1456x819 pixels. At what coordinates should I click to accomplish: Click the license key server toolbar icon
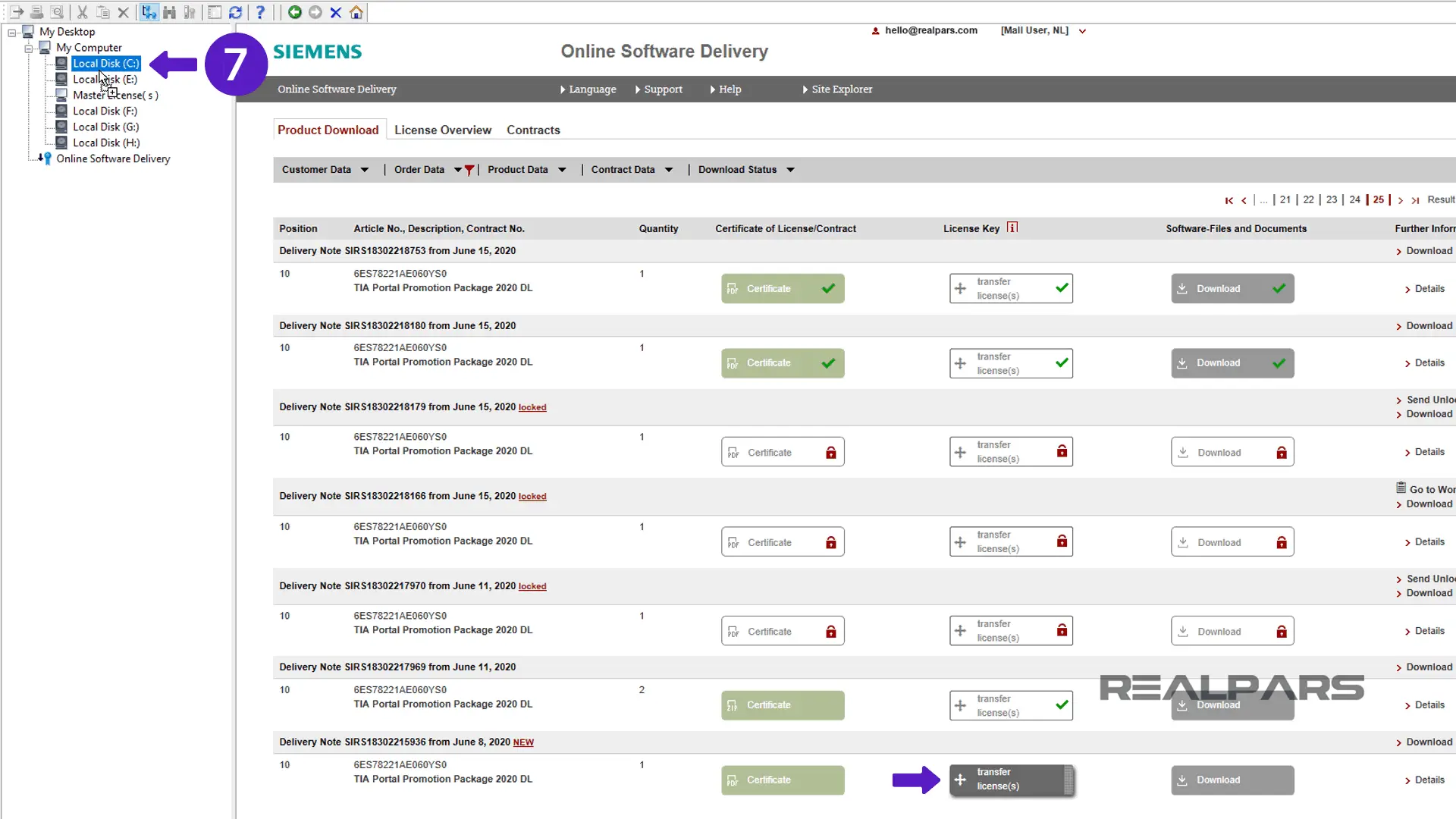click(x=190, y=12)
